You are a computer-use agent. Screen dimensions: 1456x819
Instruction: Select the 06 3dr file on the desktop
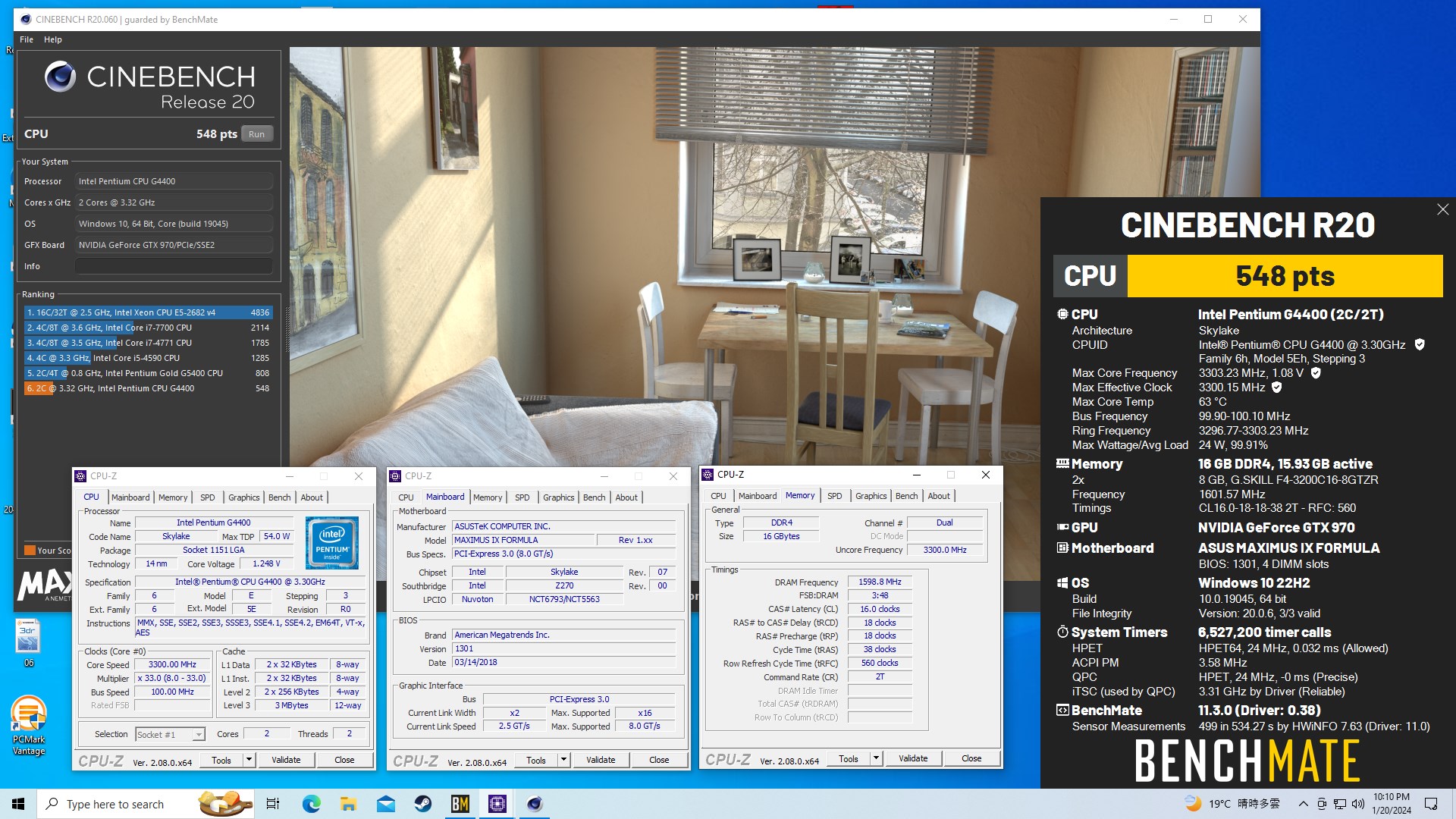coord(28,642)
